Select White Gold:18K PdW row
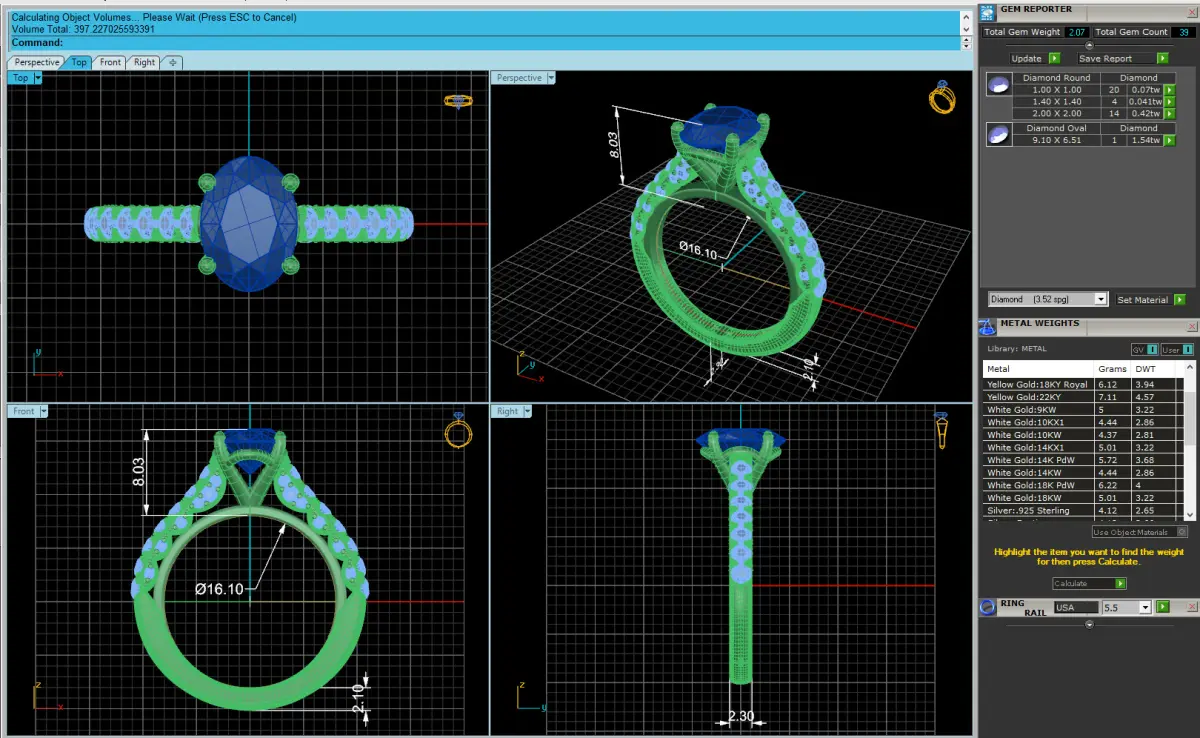Viewport: 1200px width, 738px height. 1083,485
